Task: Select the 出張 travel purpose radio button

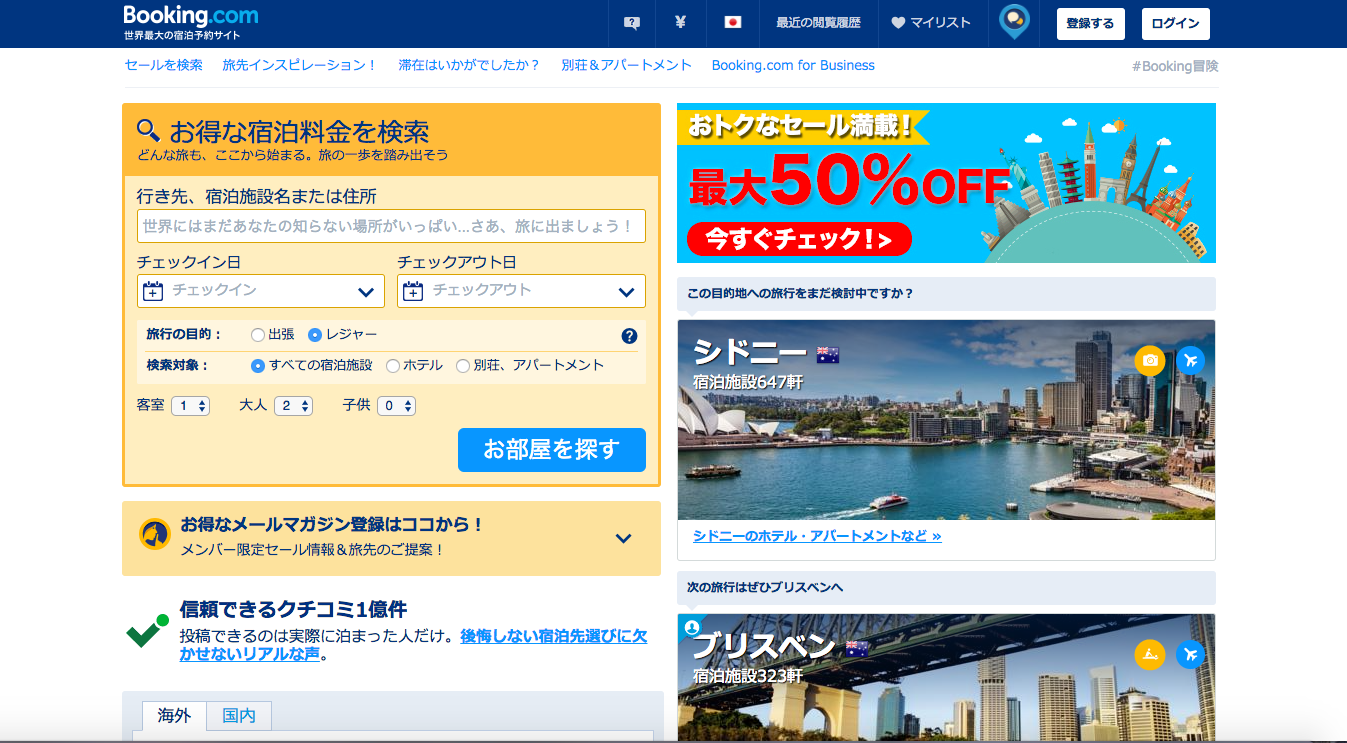Action: (258, 335)
